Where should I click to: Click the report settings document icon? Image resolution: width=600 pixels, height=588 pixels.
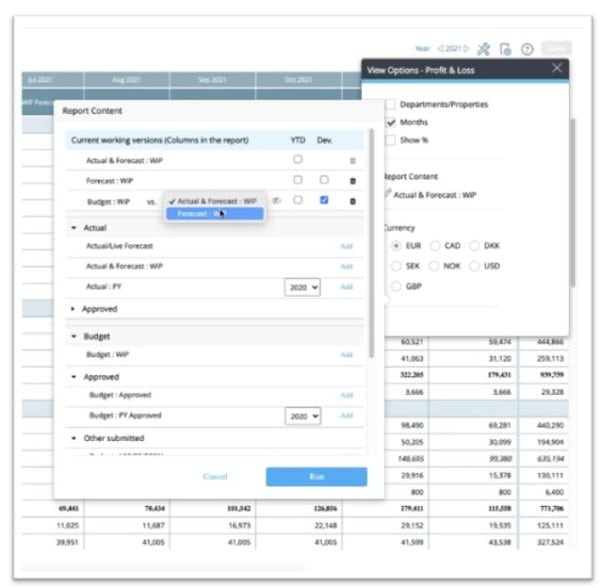(x=505, y=48)
